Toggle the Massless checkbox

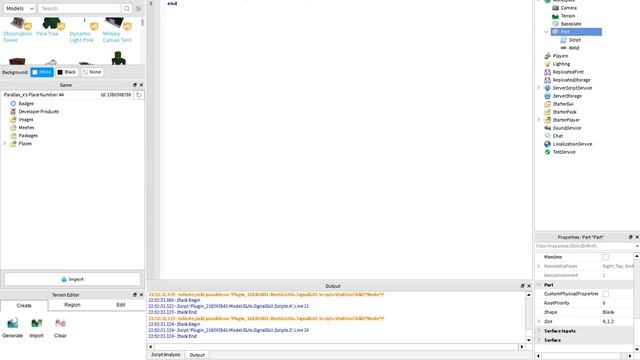pyautogui.click(x=606, y=257)
